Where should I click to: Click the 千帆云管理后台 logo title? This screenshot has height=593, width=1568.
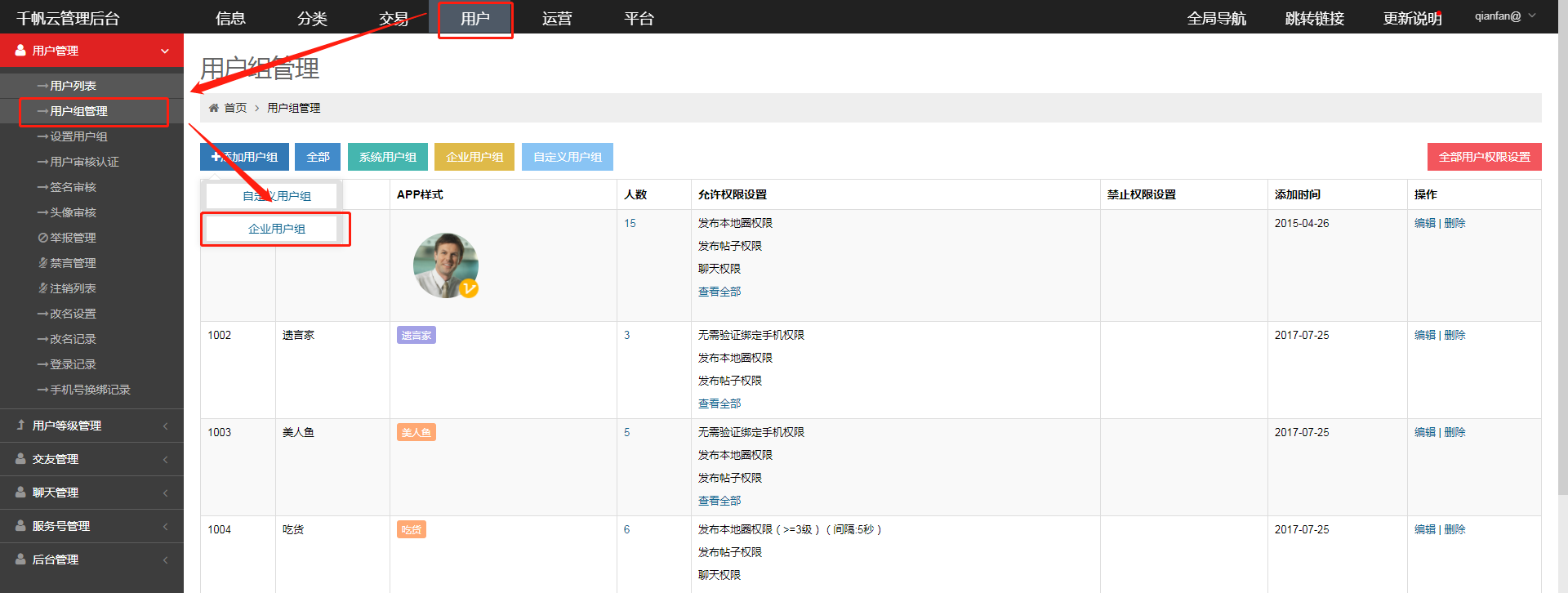(69, 18)
